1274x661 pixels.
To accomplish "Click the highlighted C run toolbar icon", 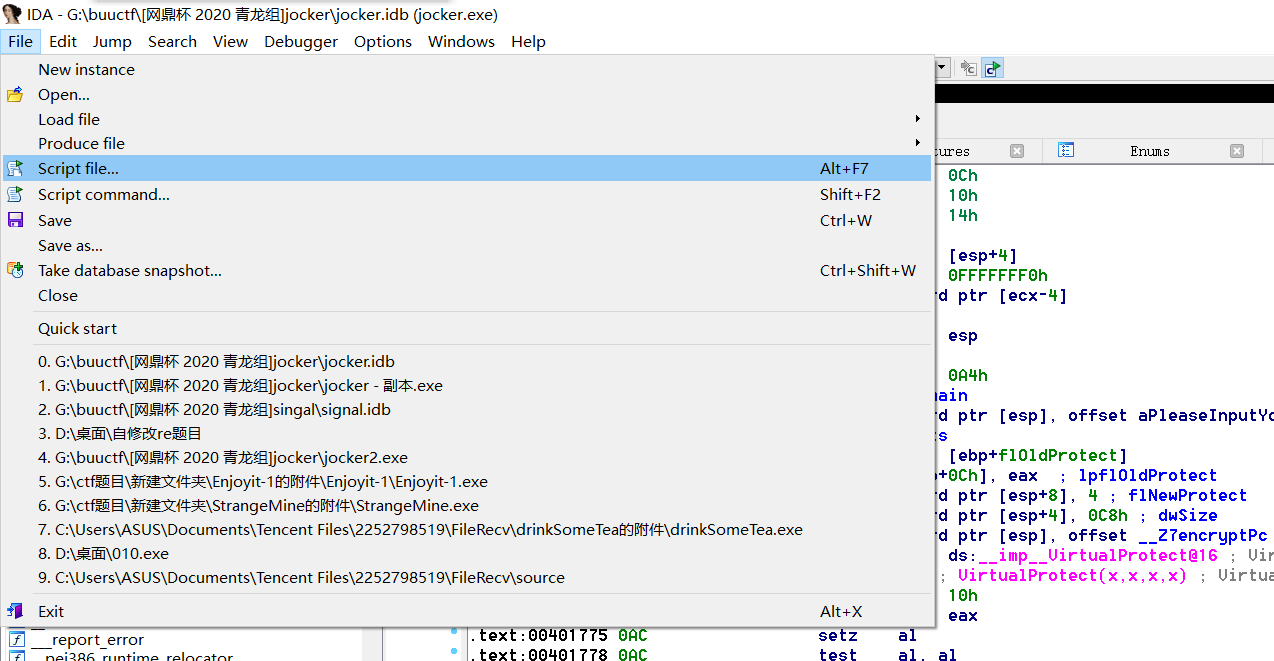I will [x=992, y=68].
